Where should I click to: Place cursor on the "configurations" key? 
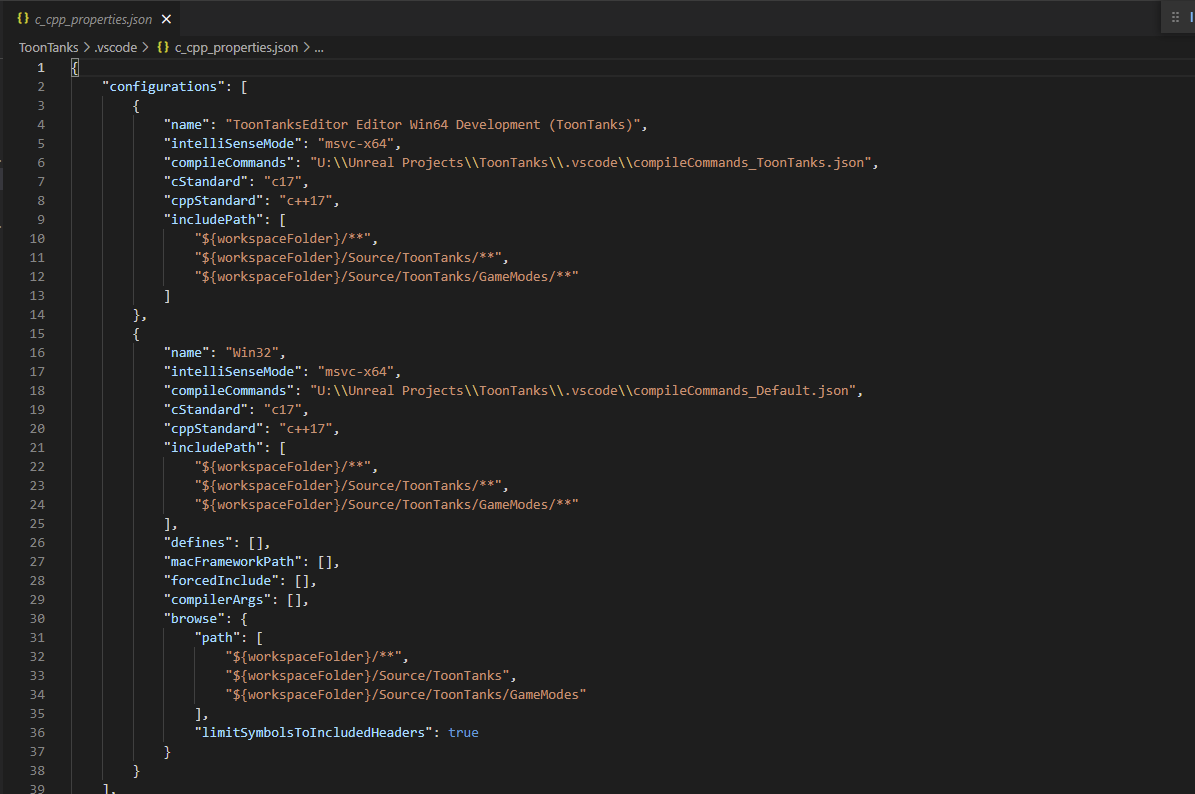(162, 86)
